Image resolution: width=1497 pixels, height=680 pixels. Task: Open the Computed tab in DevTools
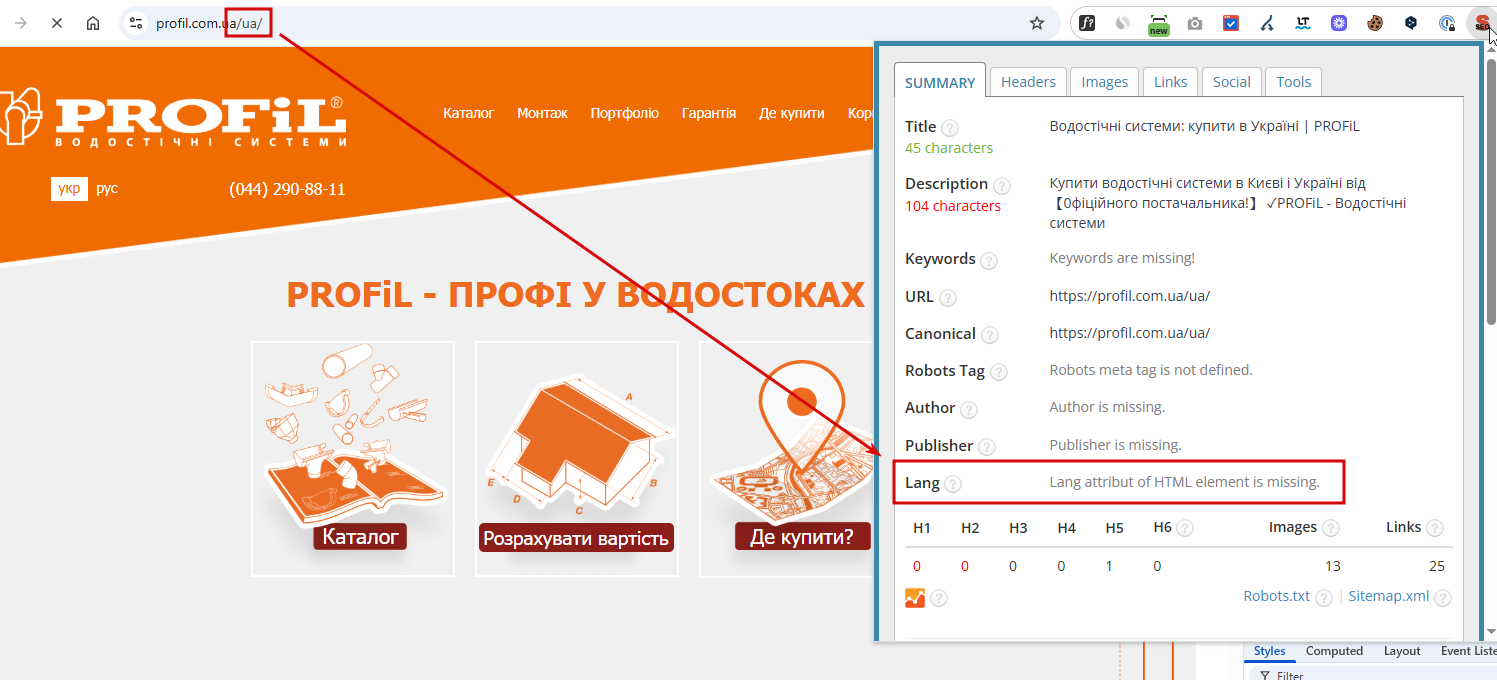(1334, 651)
